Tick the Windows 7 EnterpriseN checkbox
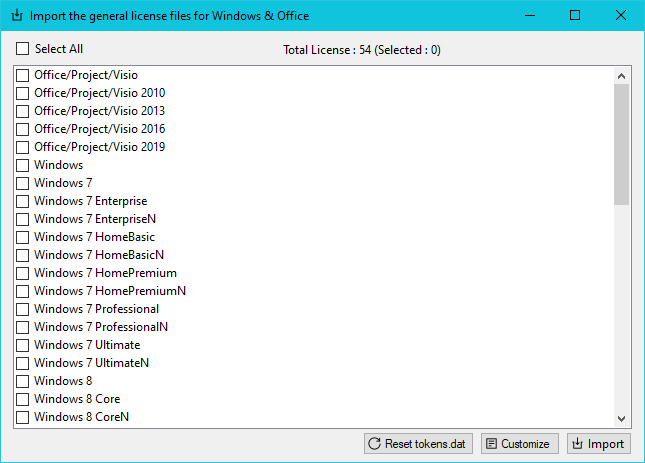This screenshot has height=463, width=645. coord(23,219)
